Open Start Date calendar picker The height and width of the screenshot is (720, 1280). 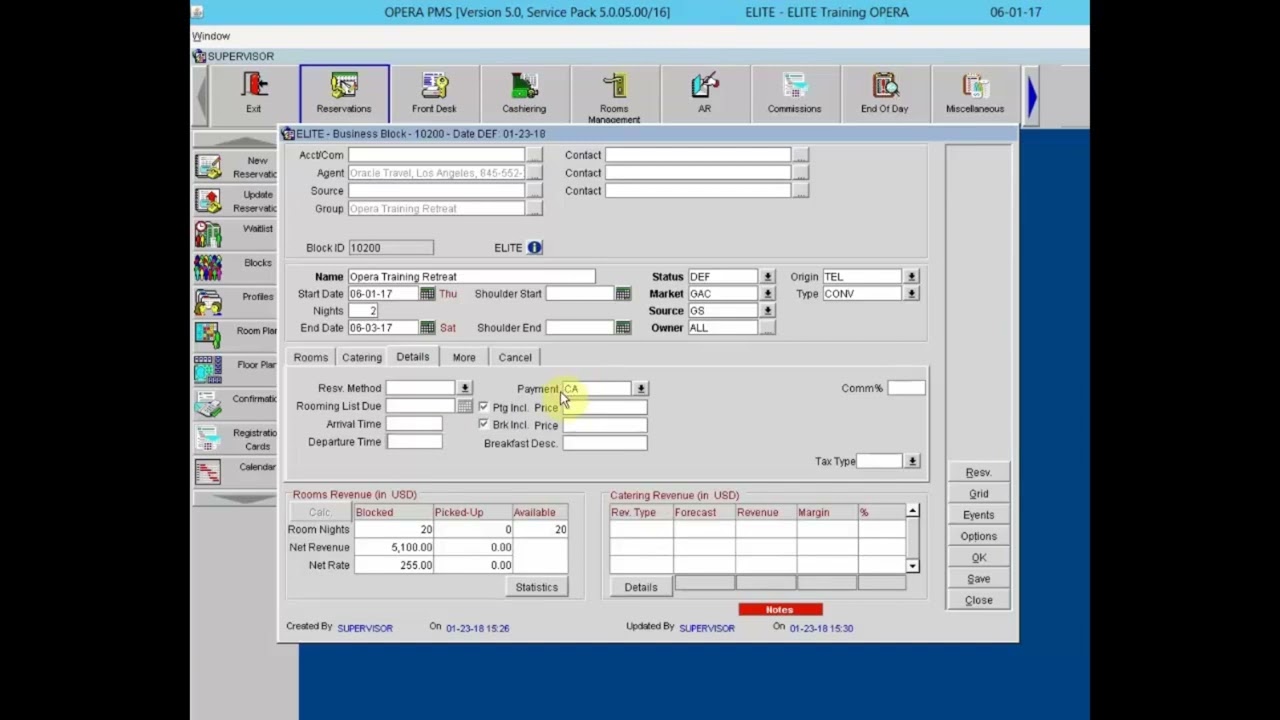click(x=428, y=294)
